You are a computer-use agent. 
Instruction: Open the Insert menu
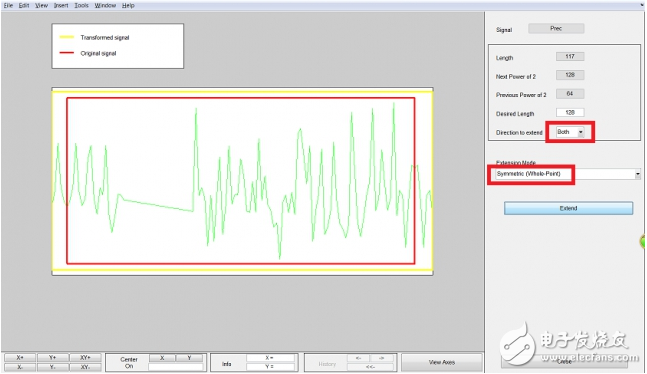coord(61,5)
